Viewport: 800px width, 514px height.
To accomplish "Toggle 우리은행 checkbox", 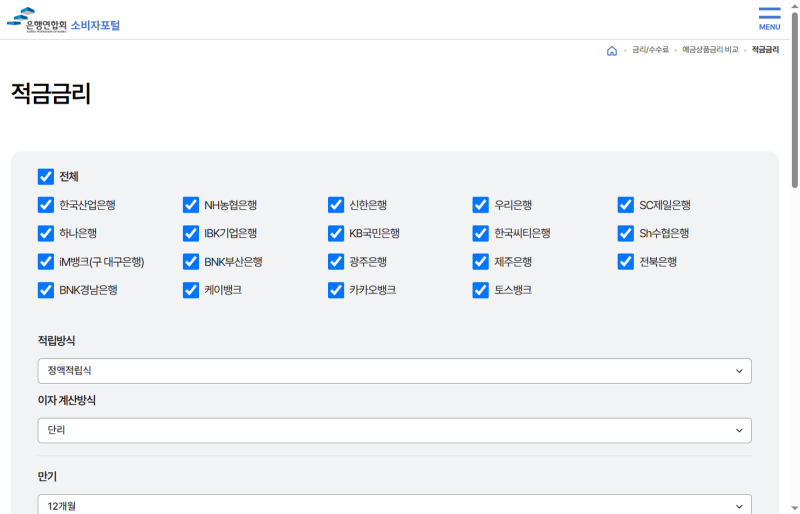I will point(481,205).
